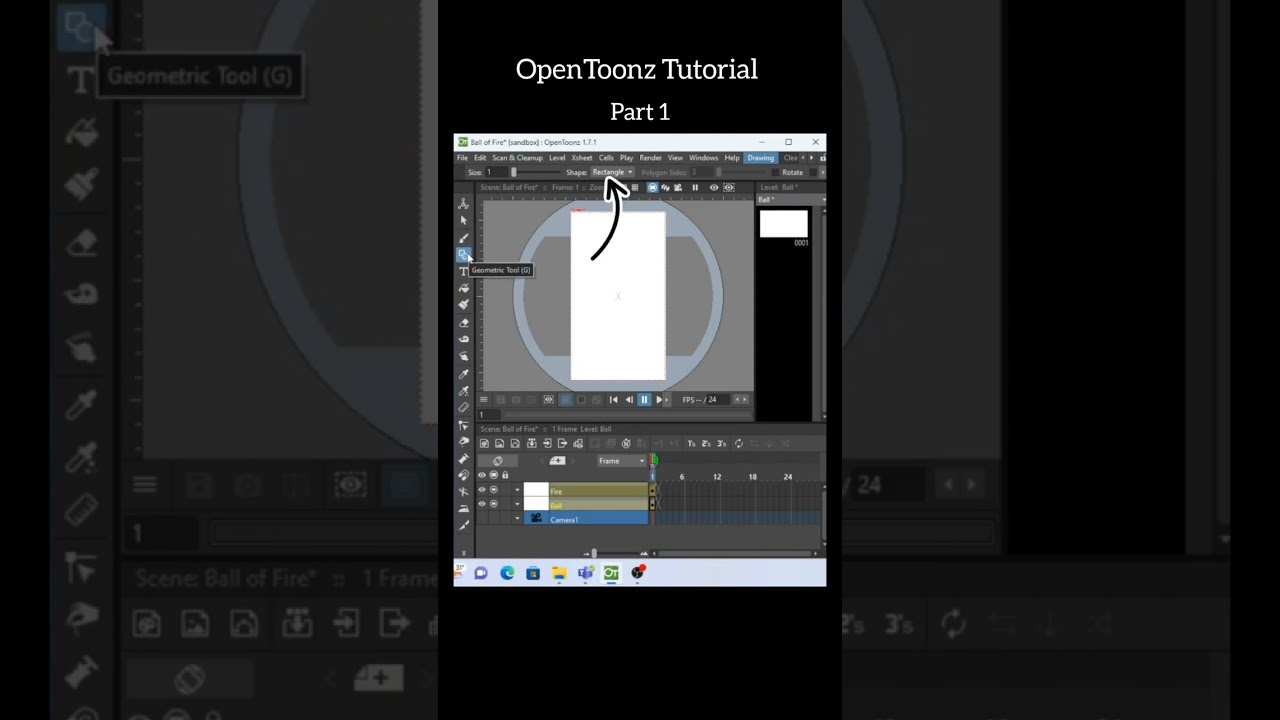Open the Xsheet menu
The image size is (1280, 720).
click(582, 158)
